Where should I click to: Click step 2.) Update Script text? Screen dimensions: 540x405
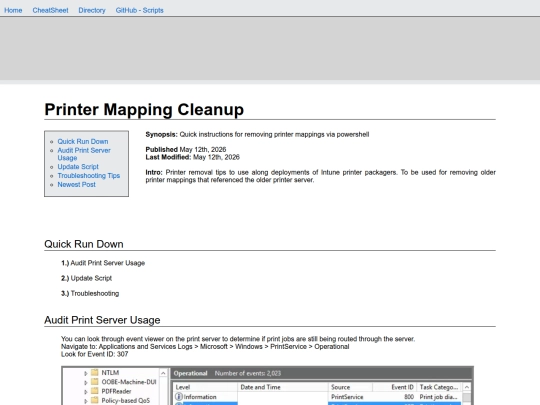[86, 278]
